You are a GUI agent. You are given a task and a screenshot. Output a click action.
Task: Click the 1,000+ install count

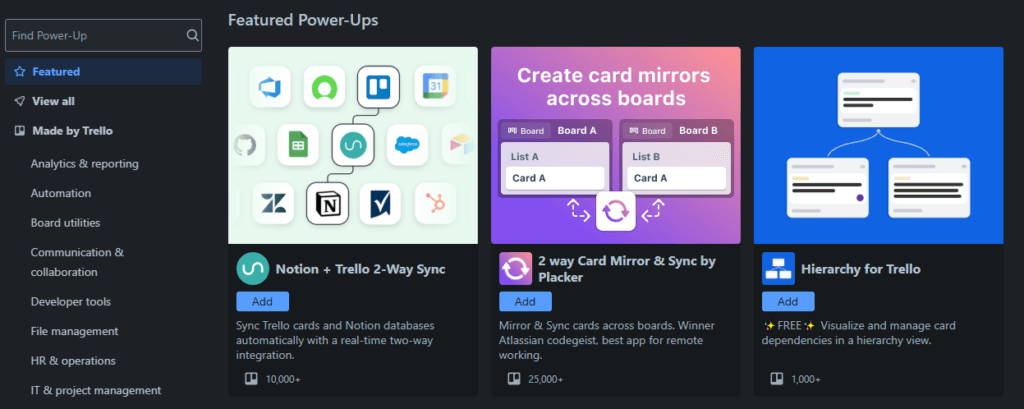click(x=806, y=379)
